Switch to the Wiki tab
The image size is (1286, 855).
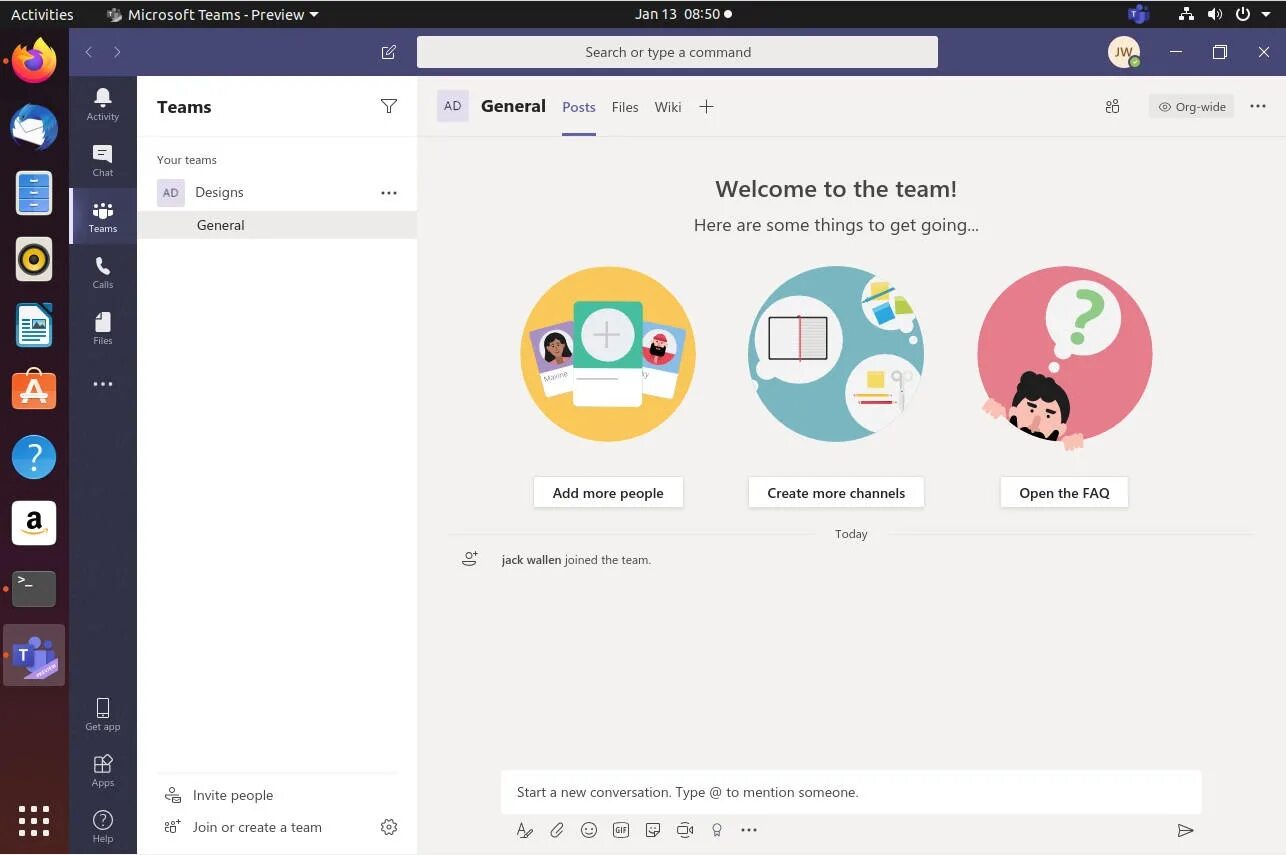coord(668,107)
